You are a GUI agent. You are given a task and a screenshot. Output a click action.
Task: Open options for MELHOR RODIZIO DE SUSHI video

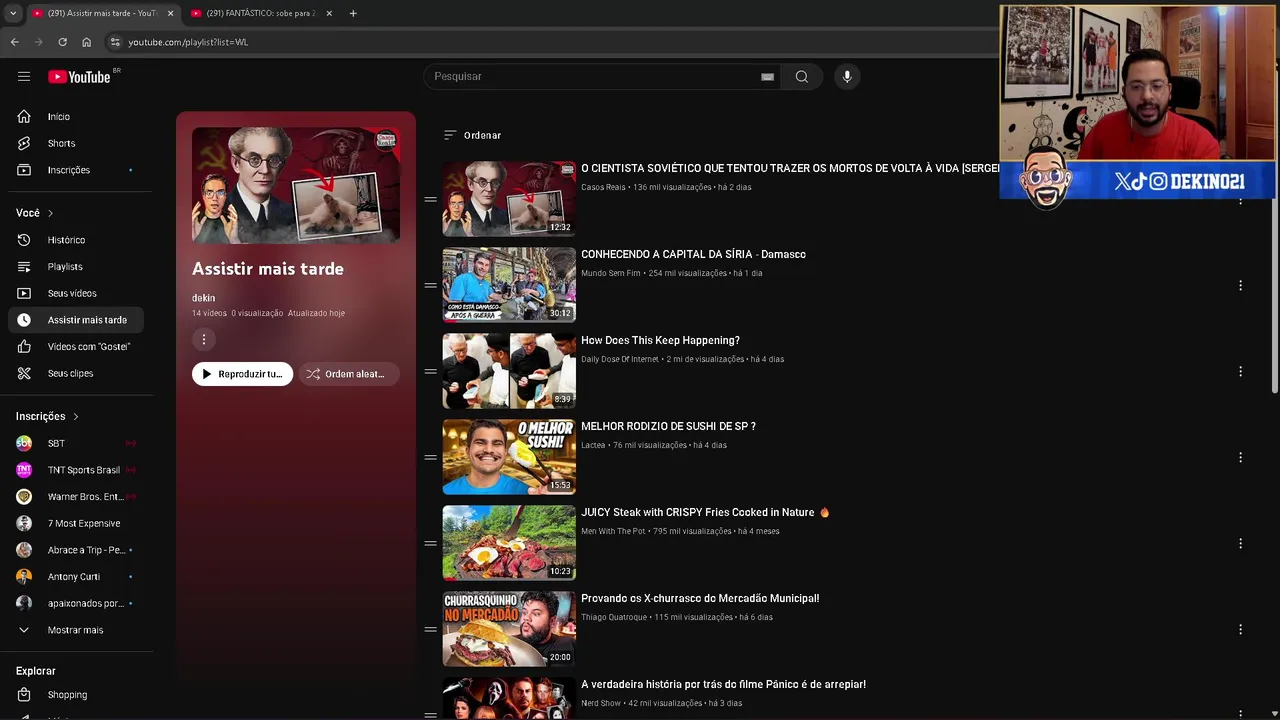(x=1240, y=457)
